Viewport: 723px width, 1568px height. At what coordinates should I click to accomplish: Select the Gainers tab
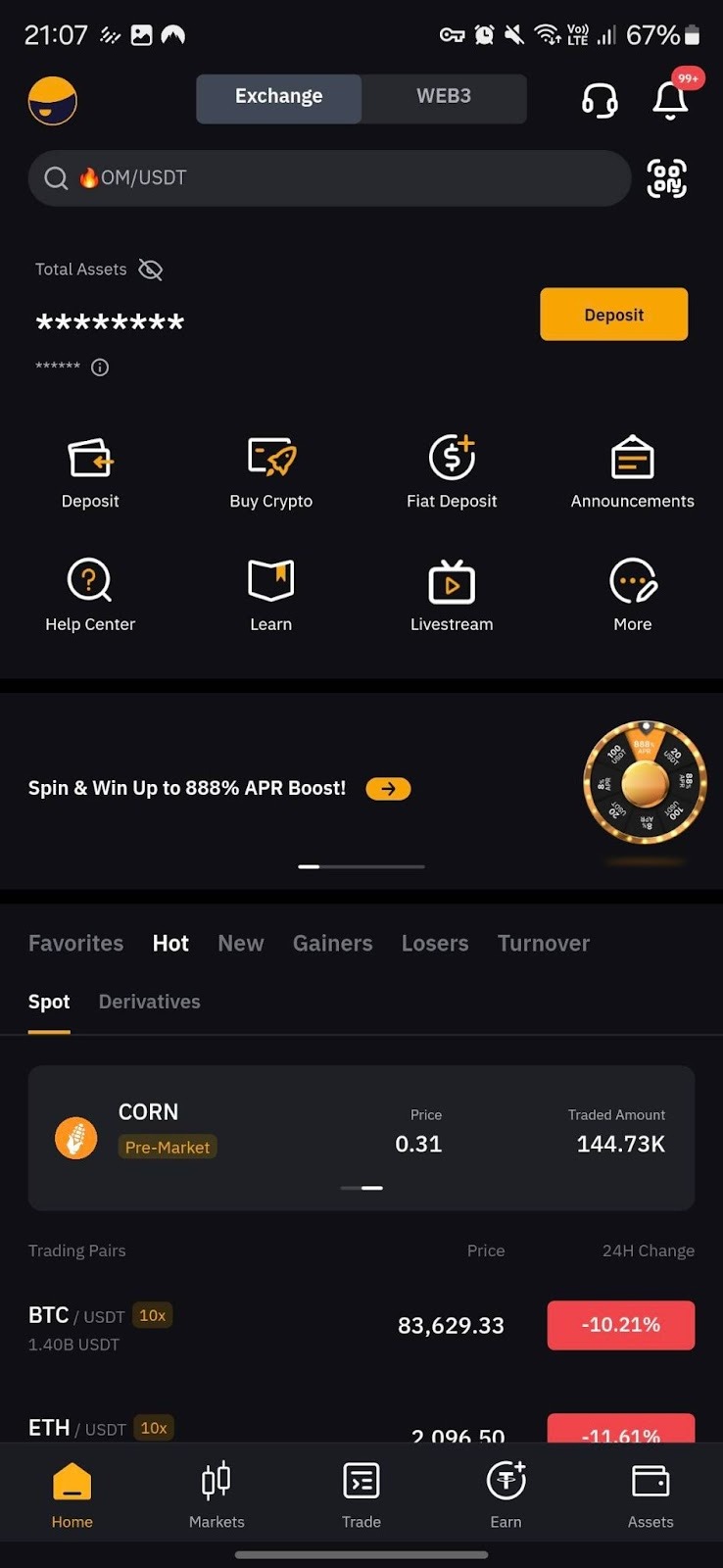point(332,943)
